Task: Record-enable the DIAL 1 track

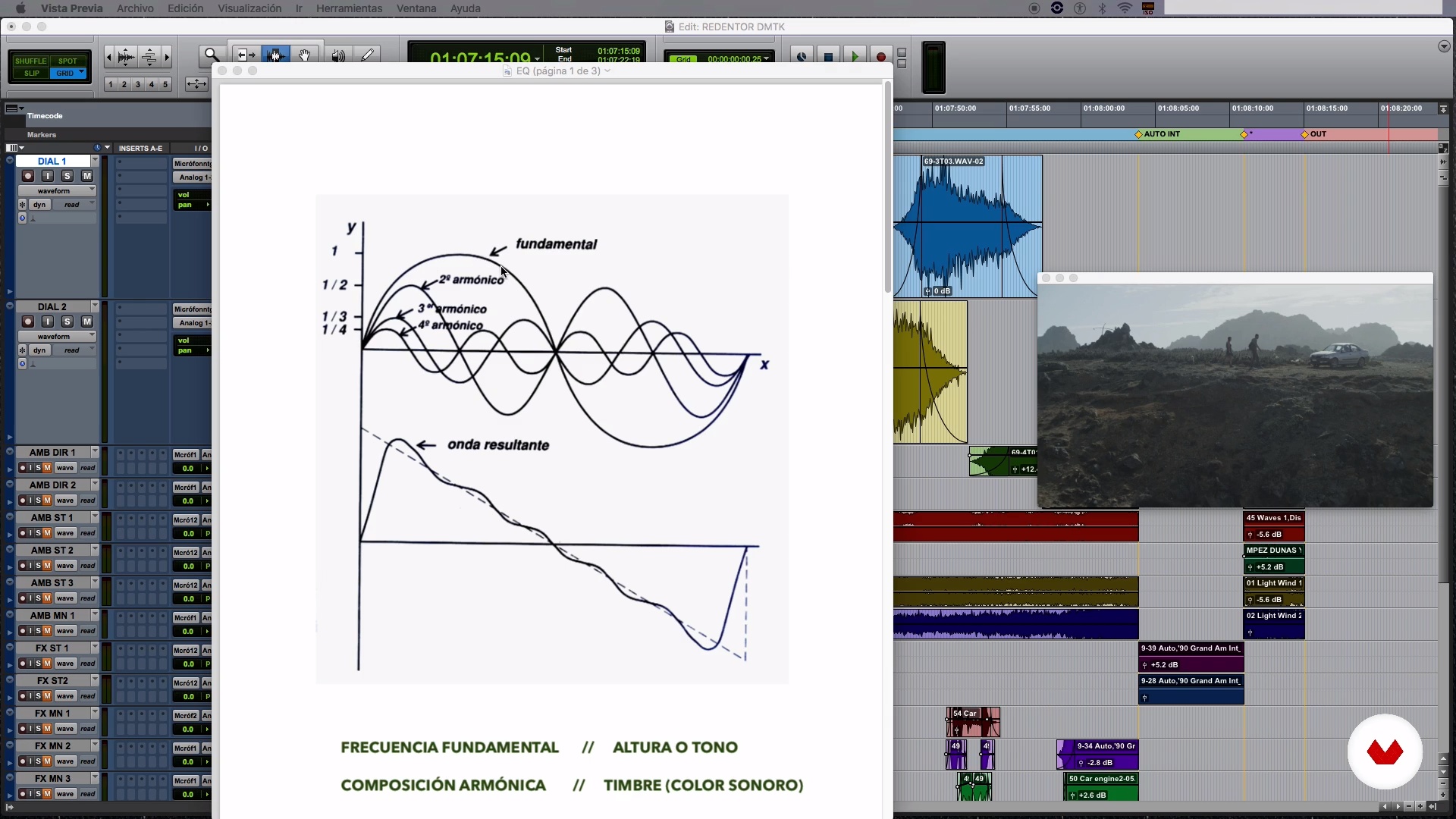Action: (28, 176)
